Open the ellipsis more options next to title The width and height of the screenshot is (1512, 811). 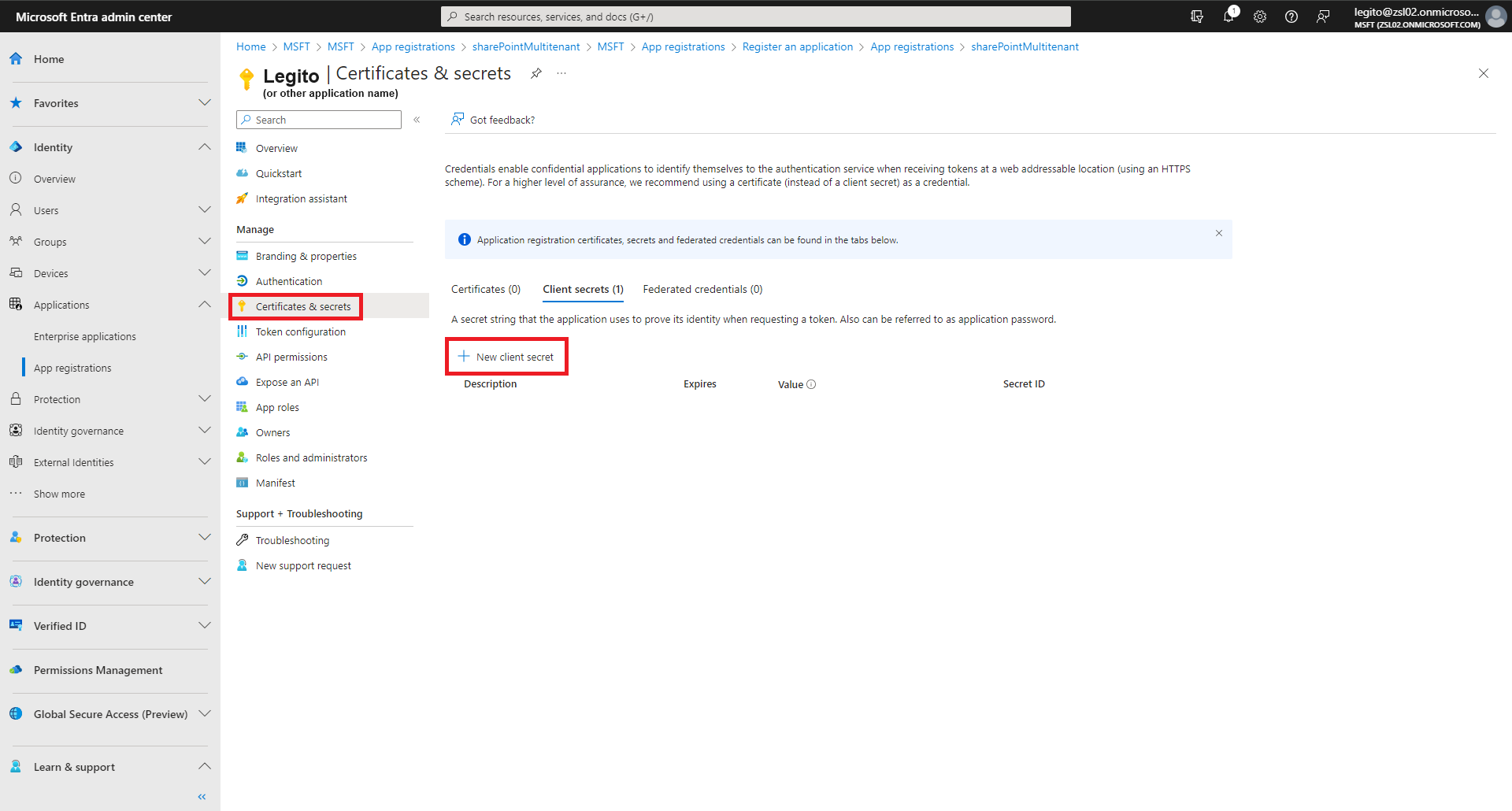pyautogui.click(x=561, y=73)
